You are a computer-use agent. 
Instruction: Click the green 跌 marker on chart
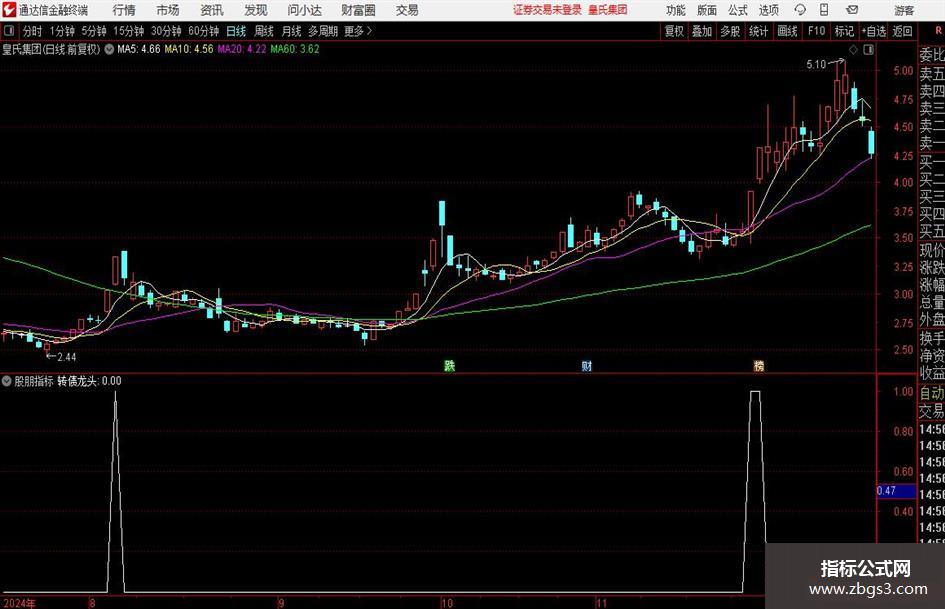(450, 365)
